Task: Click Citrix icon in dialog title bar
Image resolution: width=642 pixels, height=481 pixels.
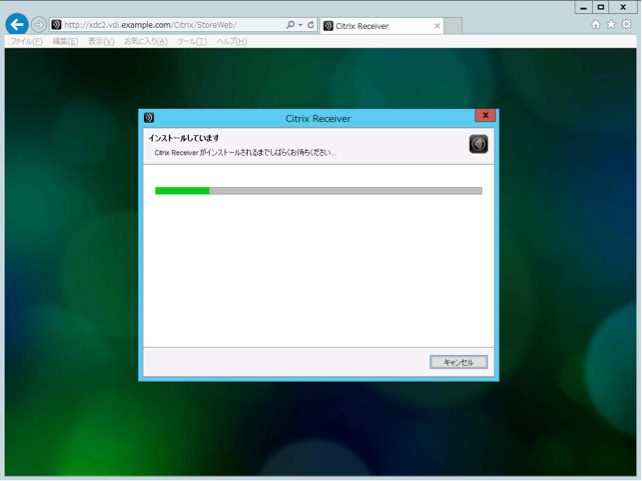Action: point(149,118)
